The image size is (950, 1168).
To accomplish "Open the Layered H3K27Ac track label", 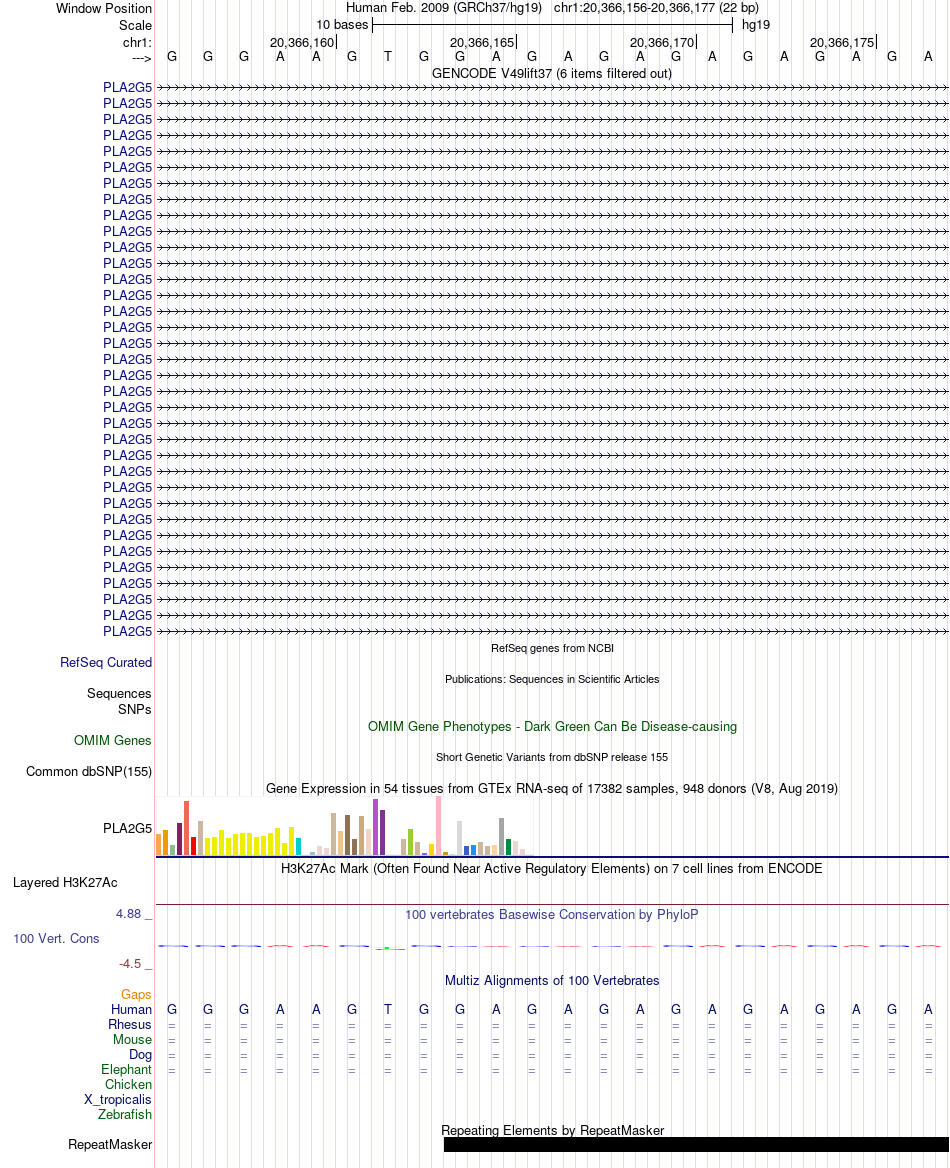I will 65,883.
